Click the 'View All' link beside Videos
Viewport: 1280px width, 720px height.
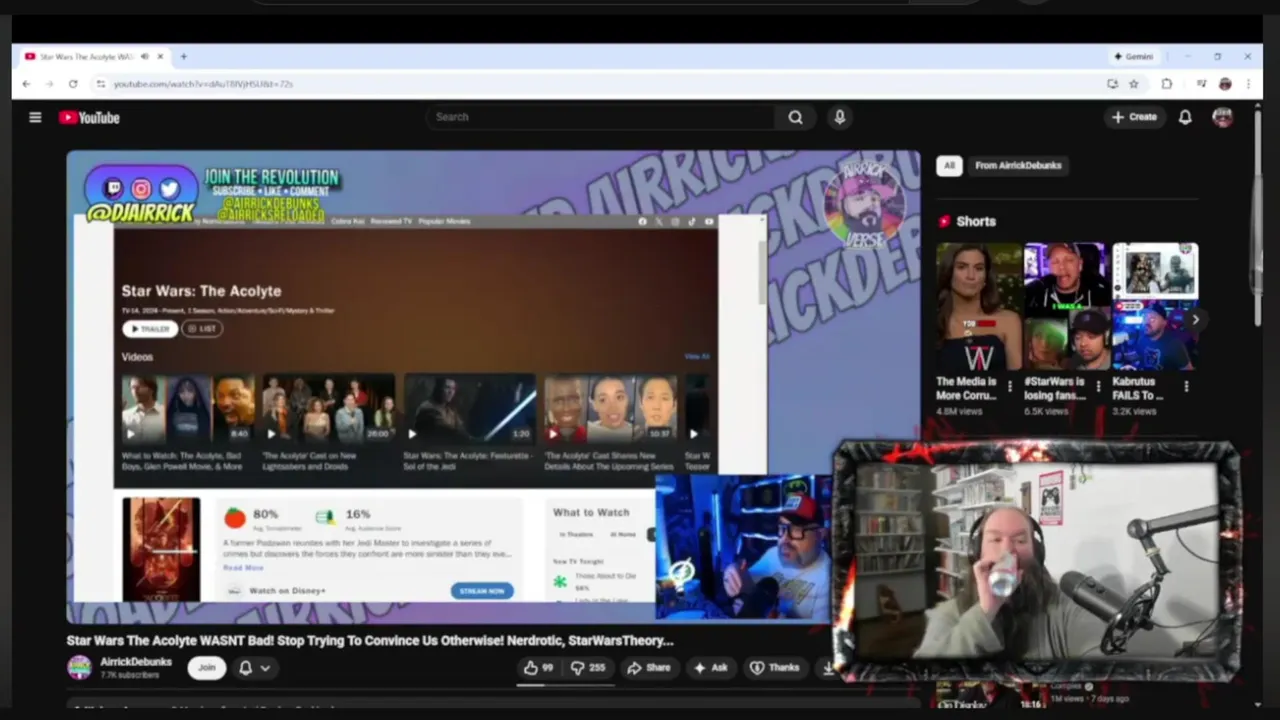click(x=697, y=357)
